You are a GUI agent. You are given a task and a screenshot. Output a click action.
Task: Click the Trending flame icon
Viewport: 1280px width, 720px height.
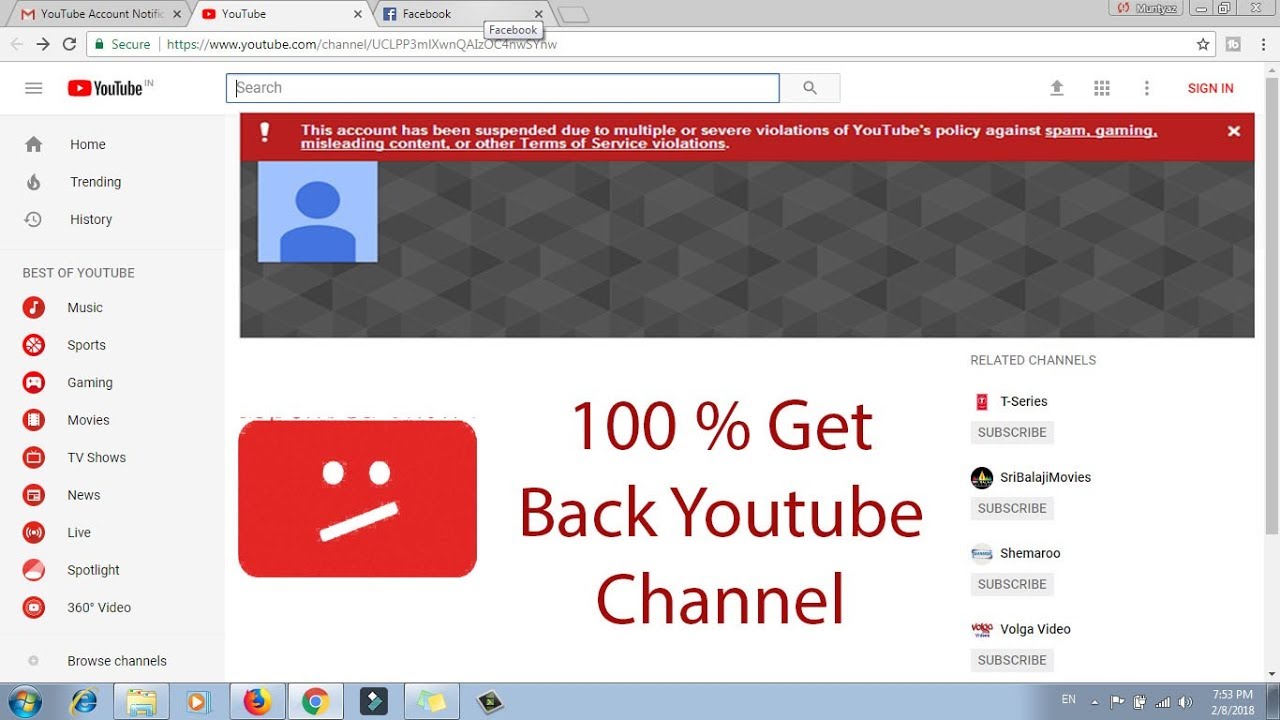pyautogui.click(x=34, y=182)
